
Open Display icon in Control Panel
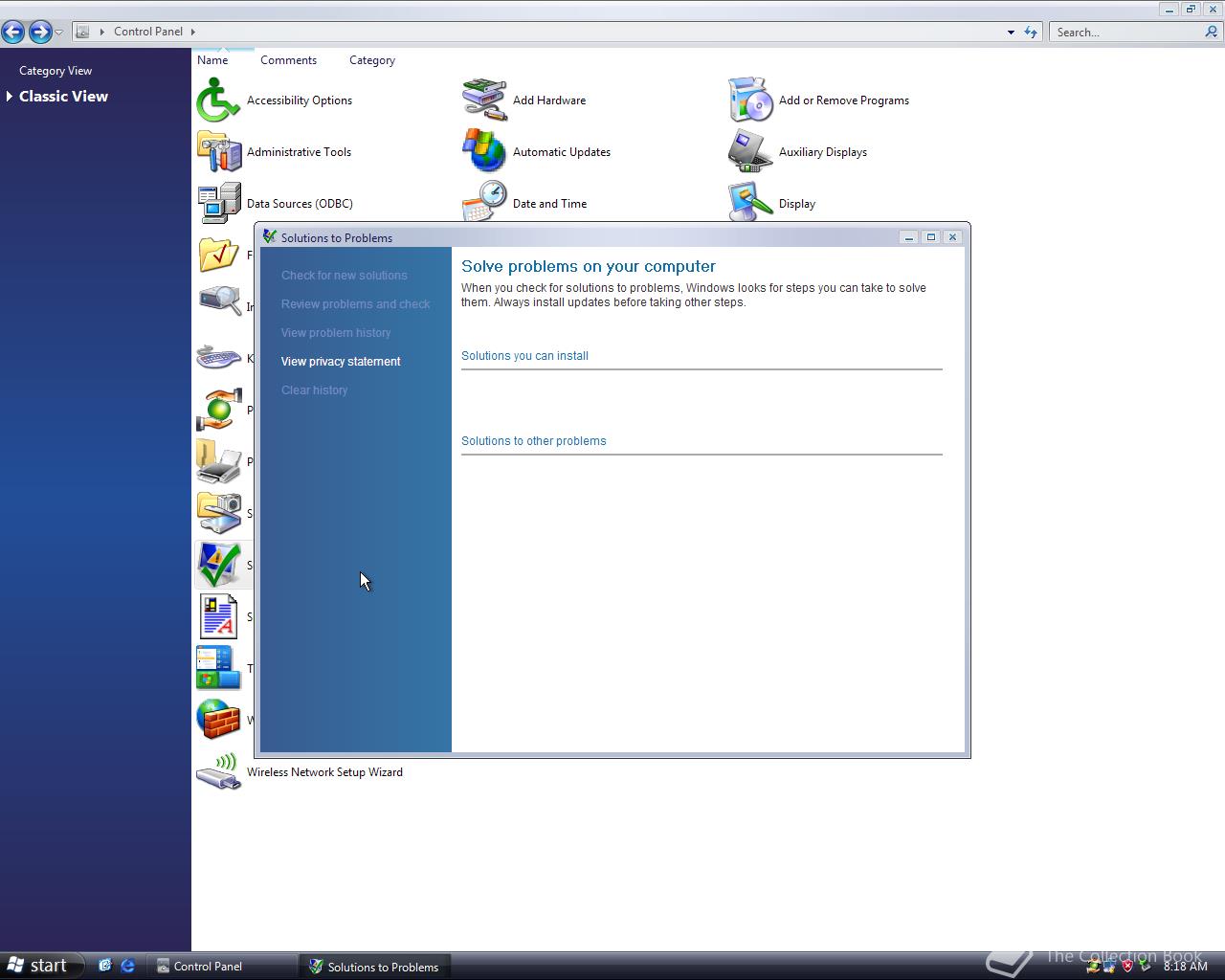click(x=750, y=202)
